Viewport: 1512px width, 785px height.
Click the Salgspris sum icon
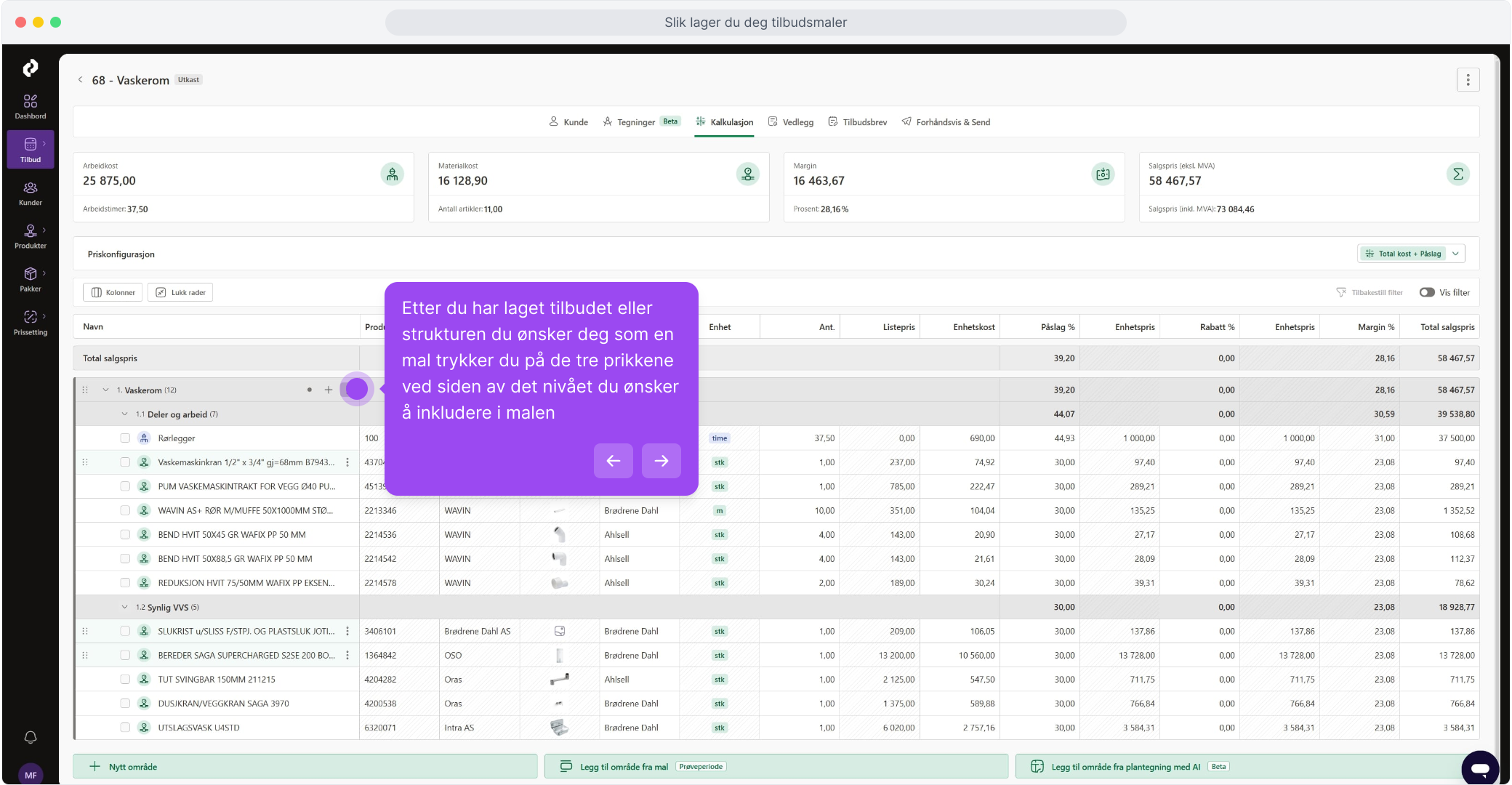pos(1457,174)
